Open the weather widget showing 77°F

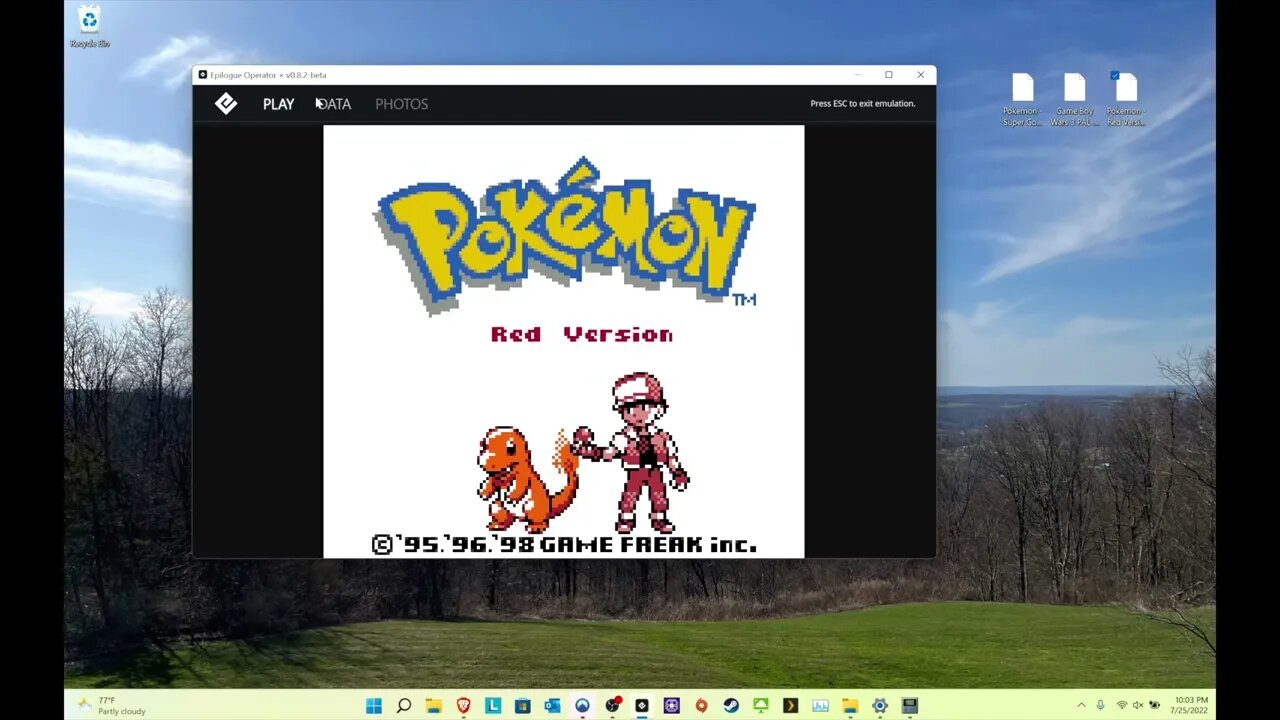click(111, 706)
